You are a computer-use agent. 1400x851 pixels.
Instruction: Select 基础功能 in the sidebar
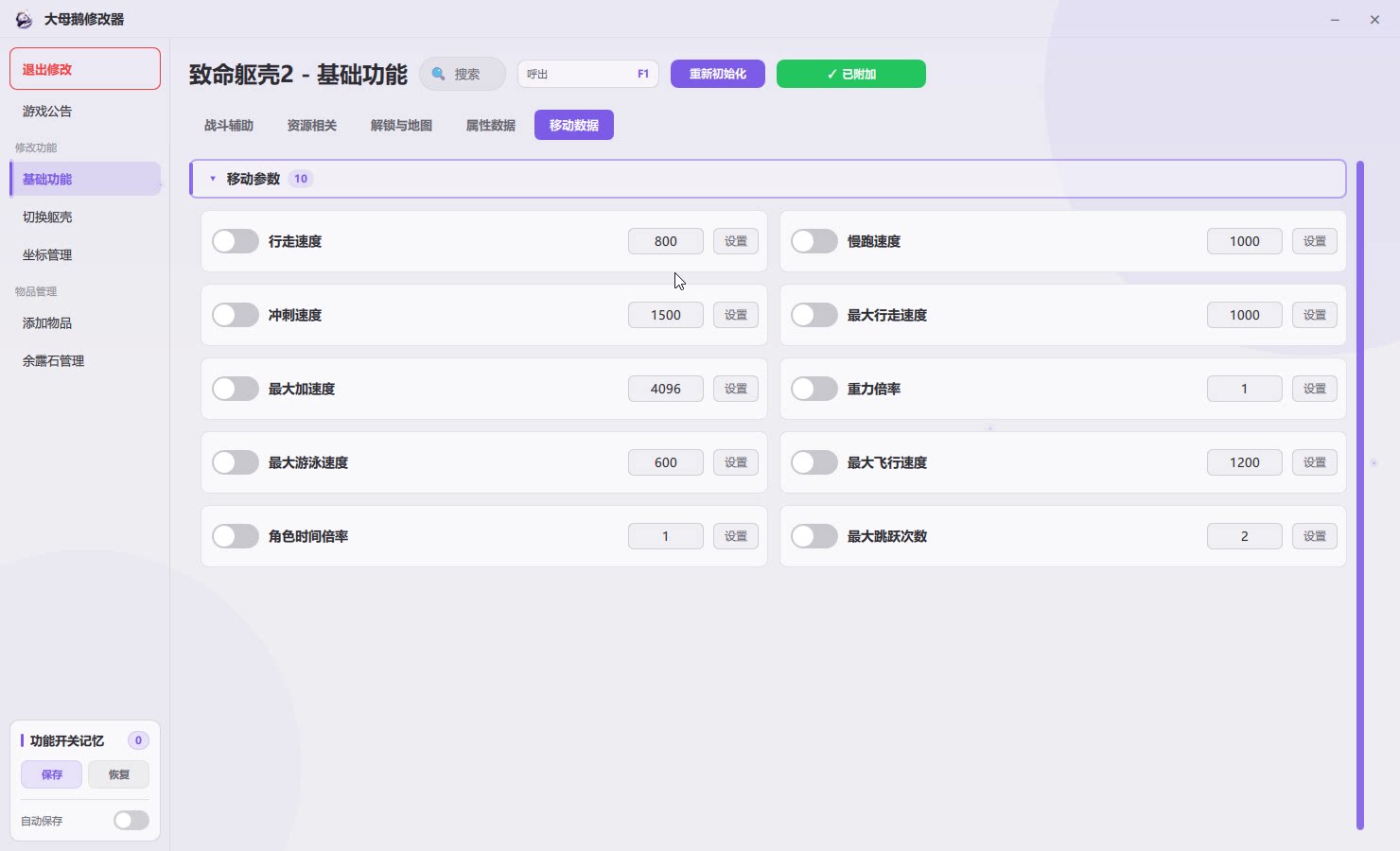(85, 179)
